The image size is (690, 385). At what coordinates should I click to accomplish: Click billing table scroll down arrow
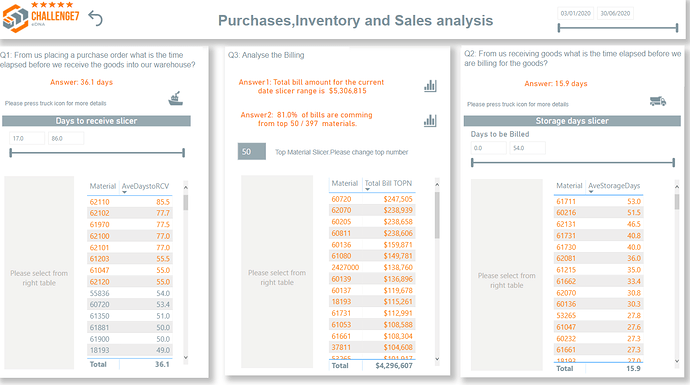437,359
